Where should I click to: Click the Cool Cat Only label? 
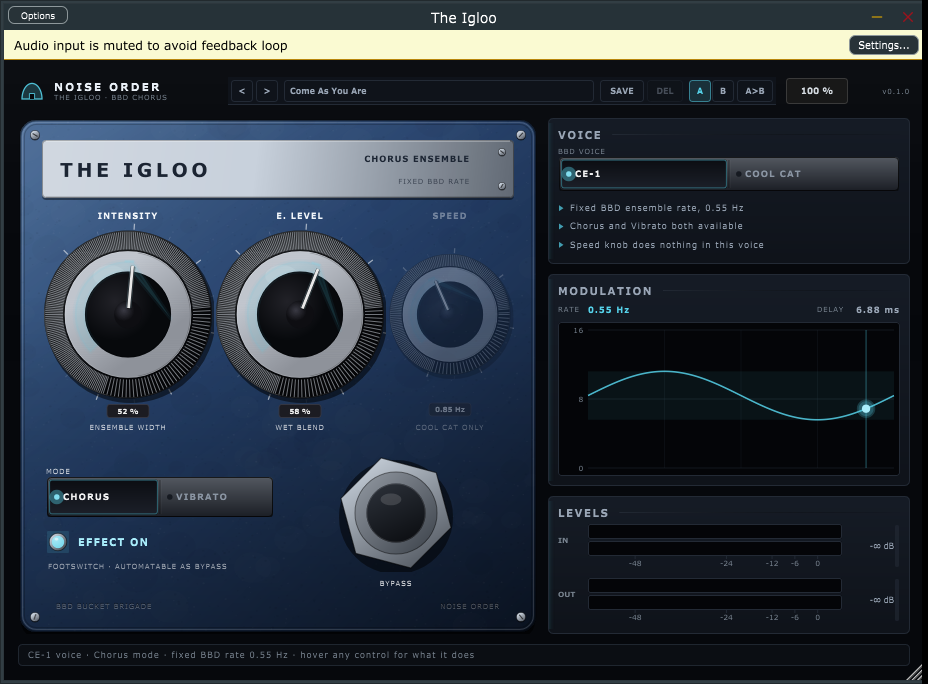(450, 427)
